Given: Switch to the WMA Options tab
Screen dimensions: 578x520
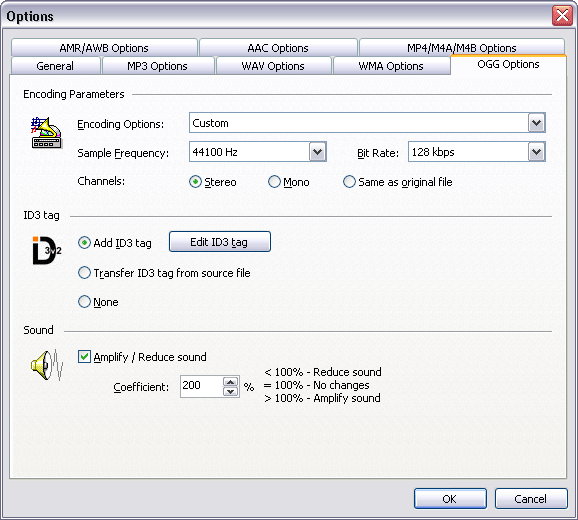Looking at the screenshot, I should click(391, 66).
